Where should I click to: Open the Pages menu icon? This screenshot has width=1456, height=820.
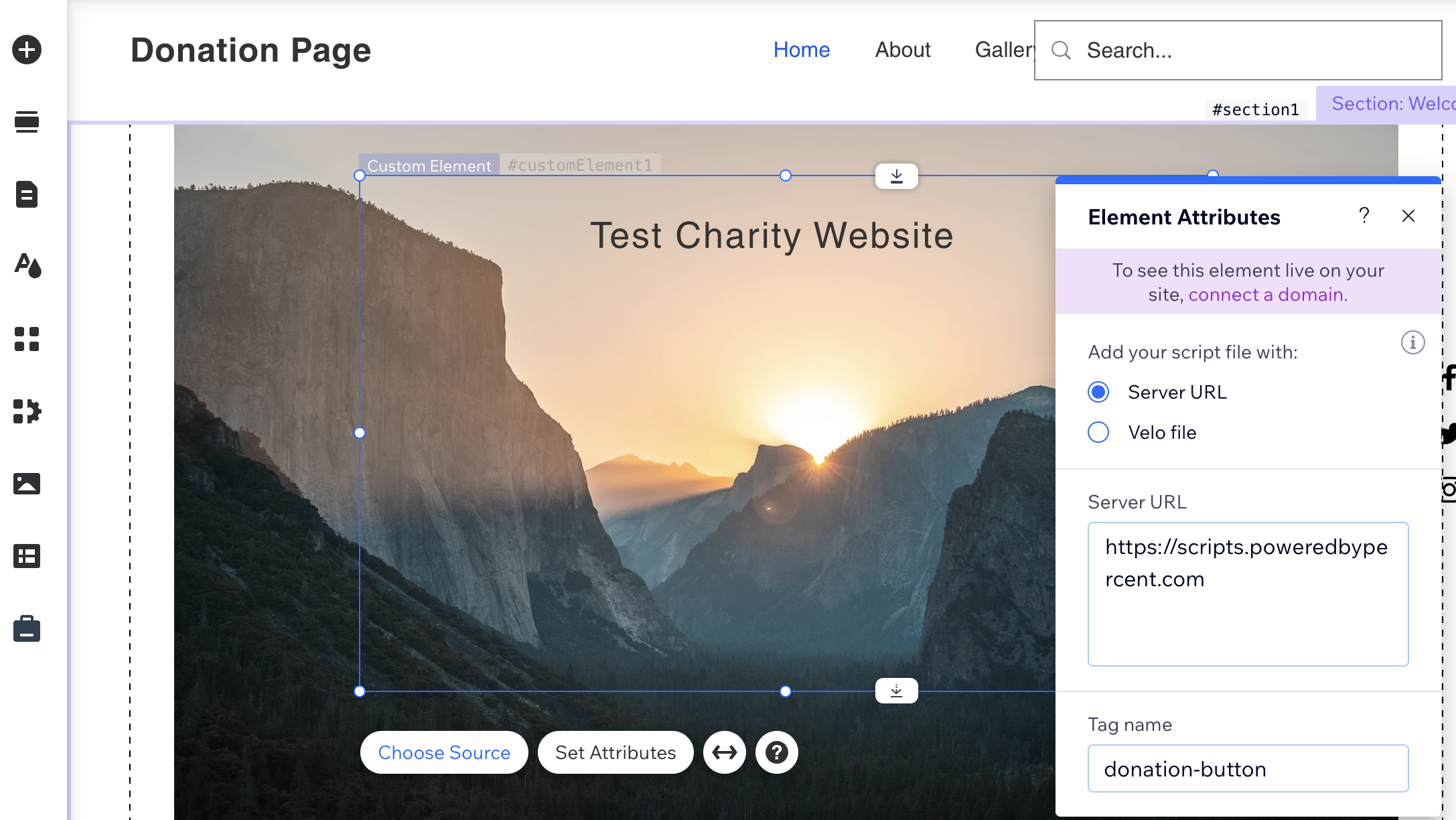(27, 194)
